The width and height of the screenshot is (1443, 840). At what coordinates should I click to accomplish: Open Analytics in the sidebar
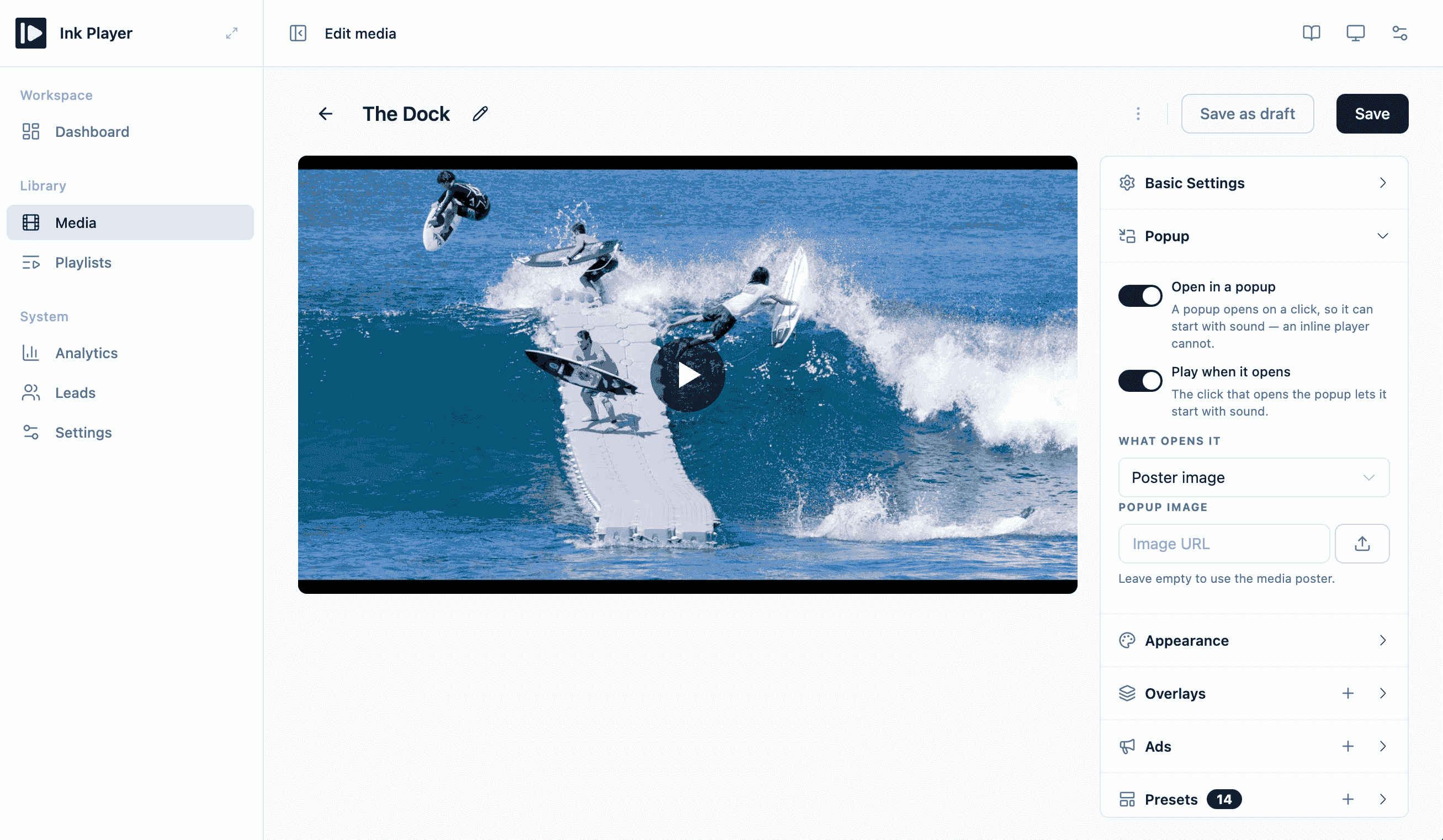coord(130,353)
